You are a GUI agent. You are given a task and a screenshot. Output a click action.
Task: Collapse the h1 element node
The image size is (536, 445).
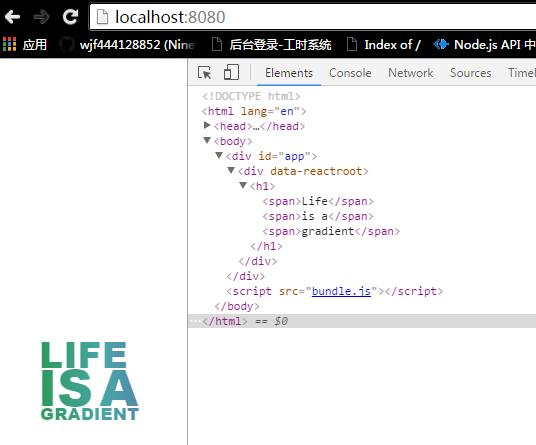[243, 185]
